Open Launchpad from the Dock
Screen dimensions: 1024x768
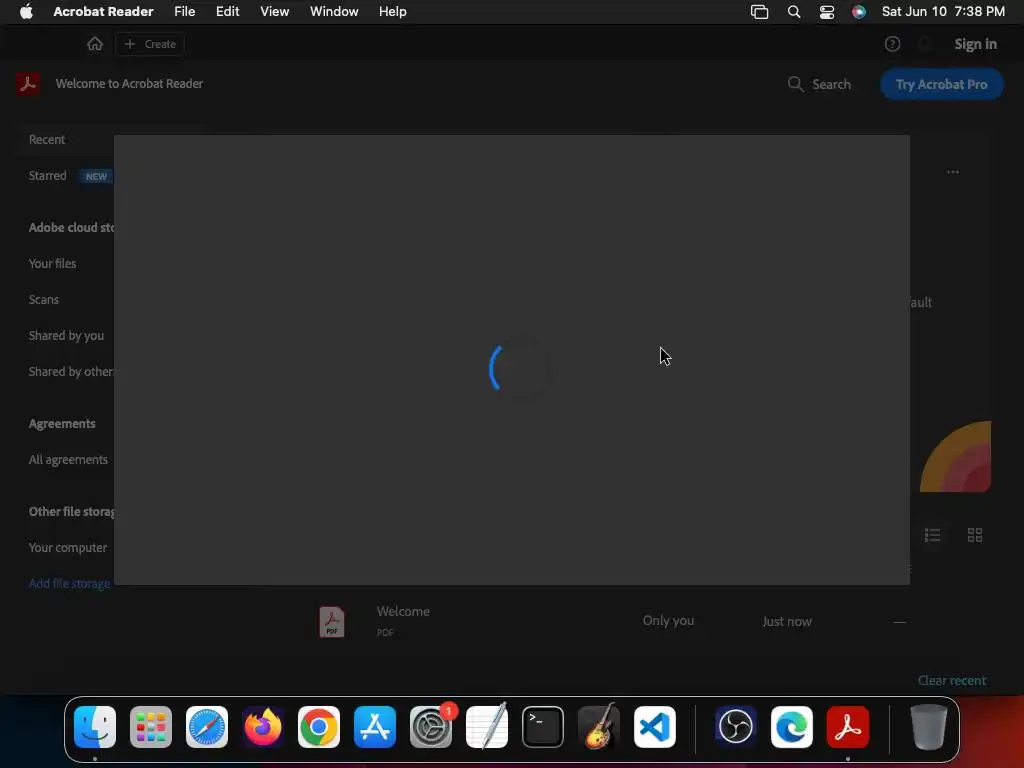[151, 727]
